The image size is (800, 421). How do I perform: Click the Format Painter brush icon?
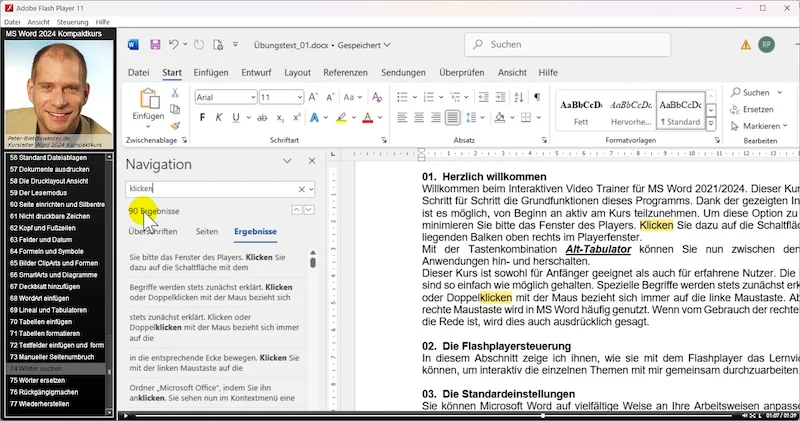click(175, 126)
